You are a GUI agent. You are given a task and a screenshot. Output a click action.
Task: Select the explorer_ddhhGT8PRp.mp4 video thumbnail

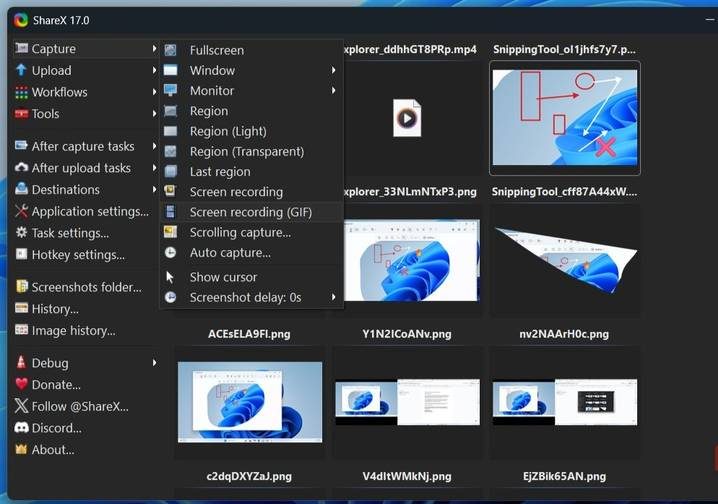407,118
